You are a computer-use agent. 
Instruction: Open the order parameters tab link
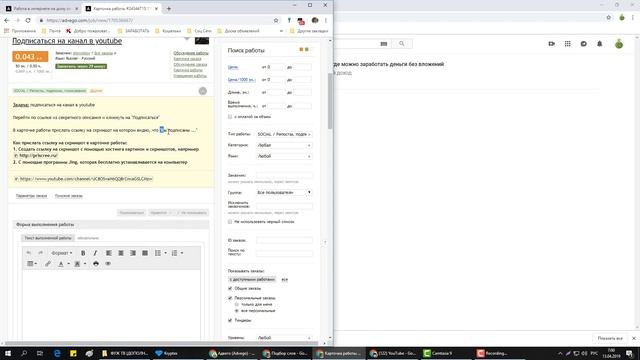coord(31,196)
